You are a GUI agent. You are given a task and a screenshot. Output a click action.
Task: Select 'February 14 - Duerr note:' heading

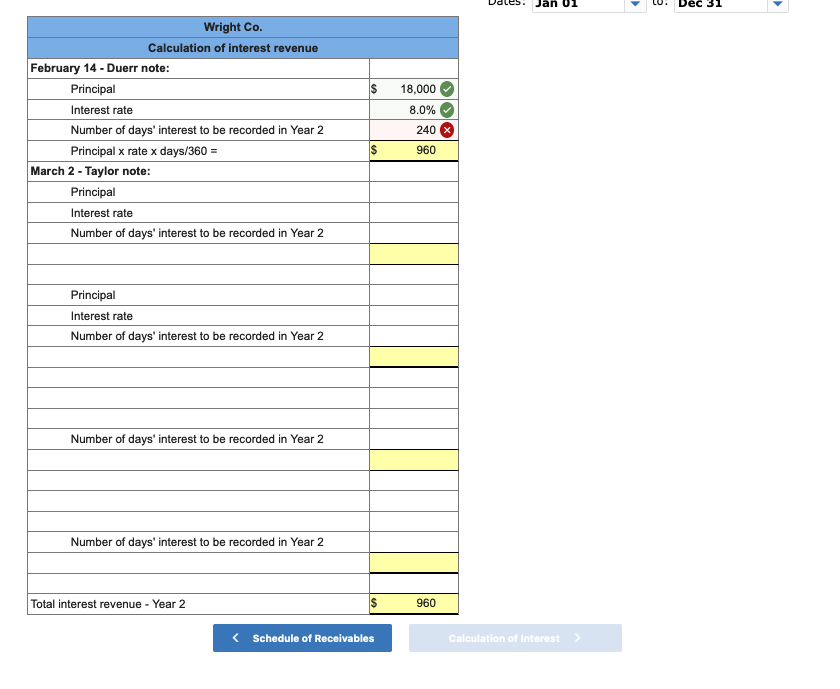[100, 68]
